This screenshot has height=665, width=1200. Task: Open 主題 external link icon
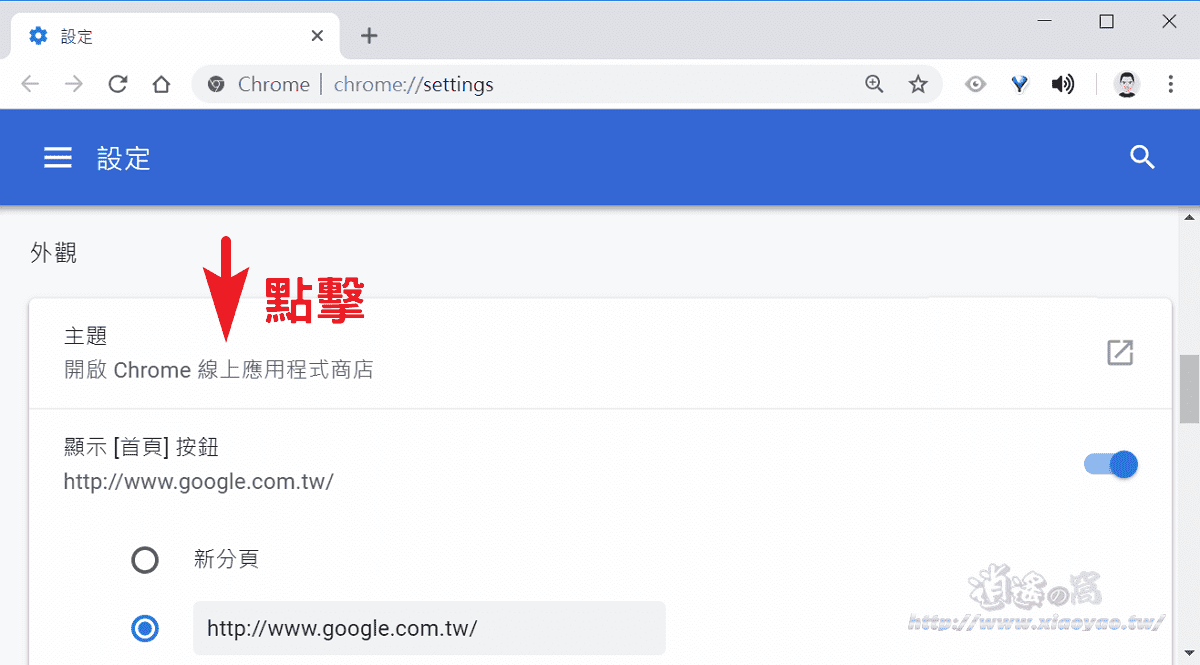[1120, 352]
